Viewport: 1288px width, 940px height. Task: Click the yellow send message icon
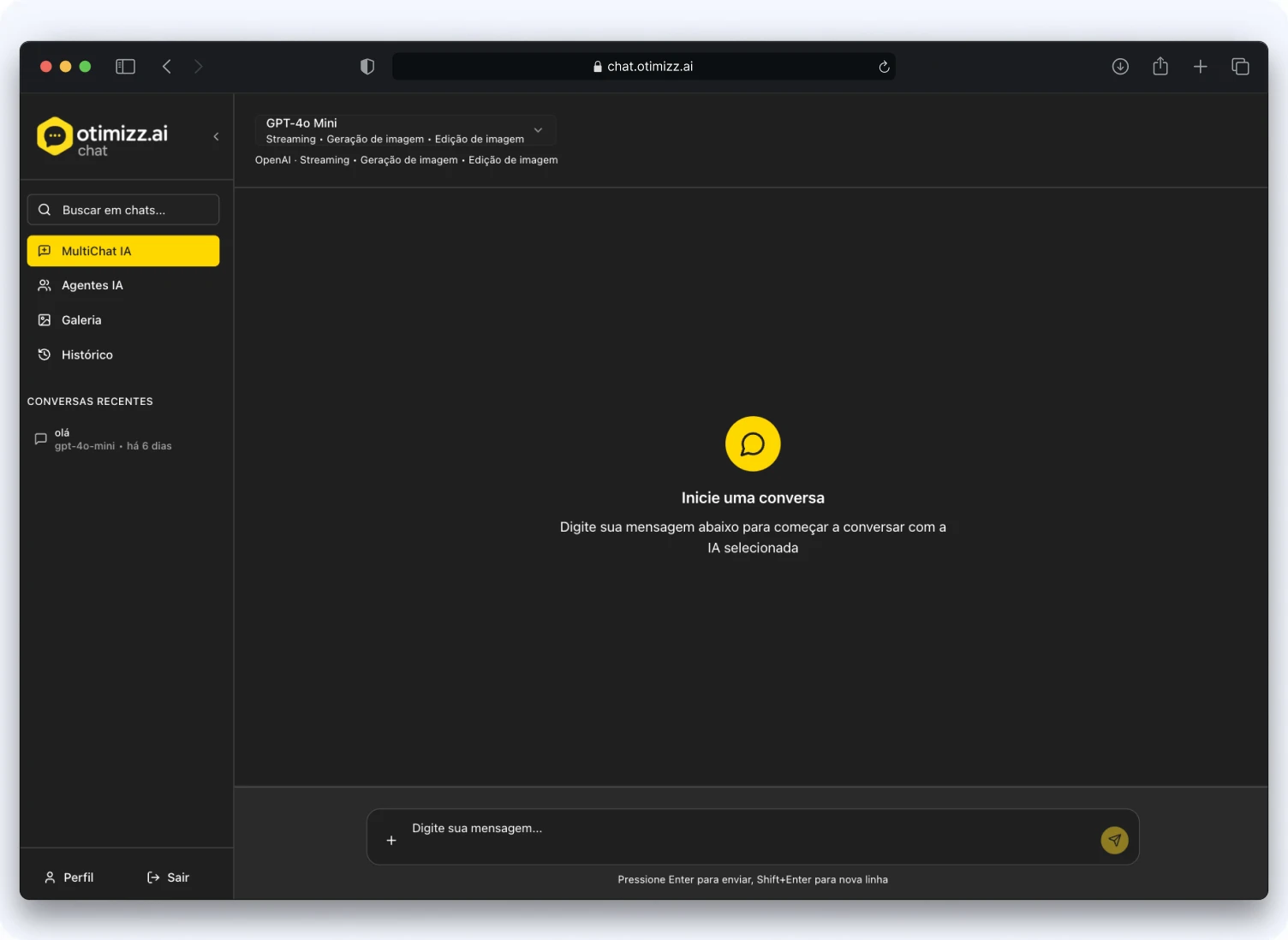tap(1114, 840)
